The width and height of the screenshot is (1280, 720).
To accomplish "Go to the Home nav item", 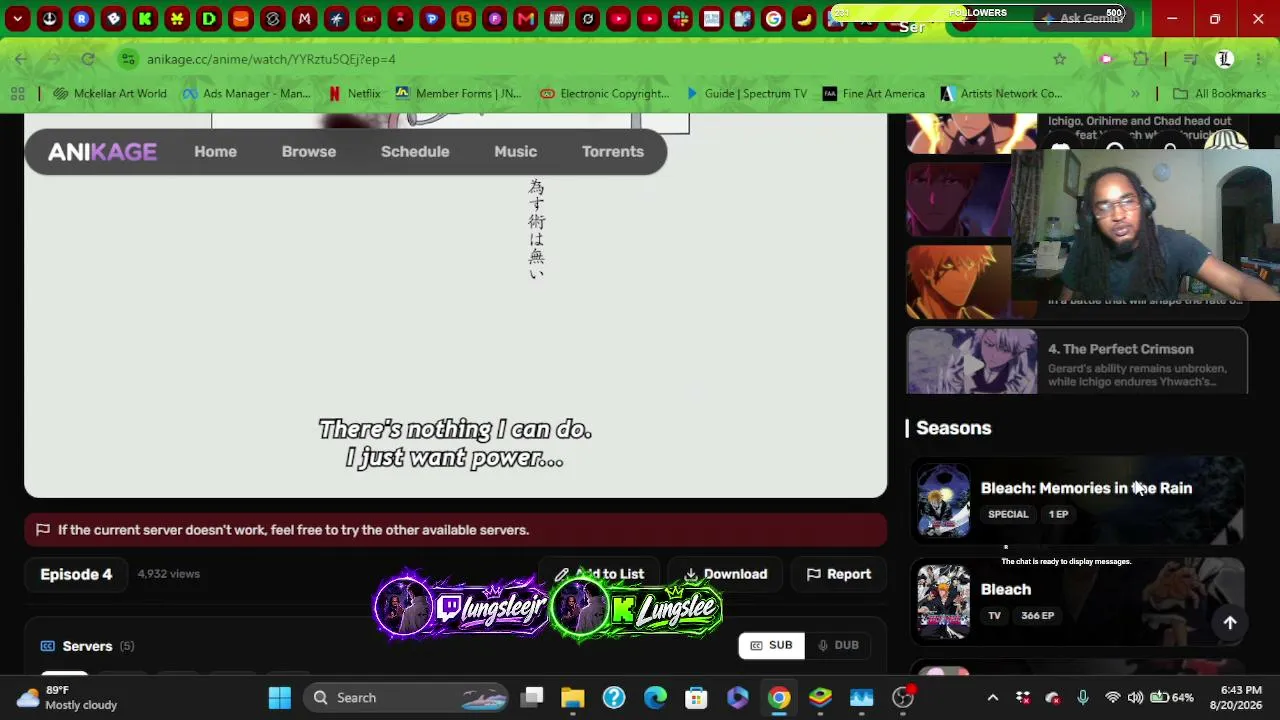I will [x=215, y=152].
